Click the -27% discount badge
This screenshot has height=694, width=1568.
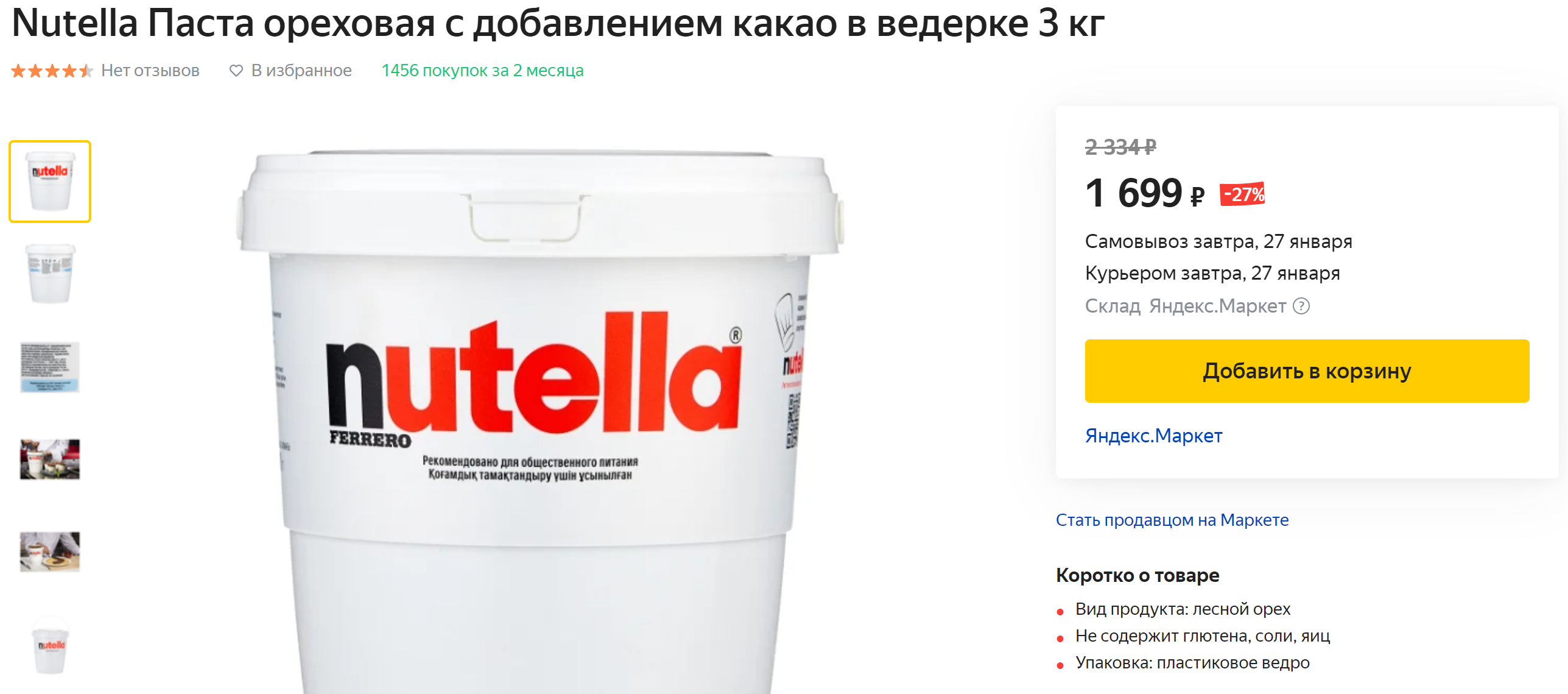[1242, 194]
